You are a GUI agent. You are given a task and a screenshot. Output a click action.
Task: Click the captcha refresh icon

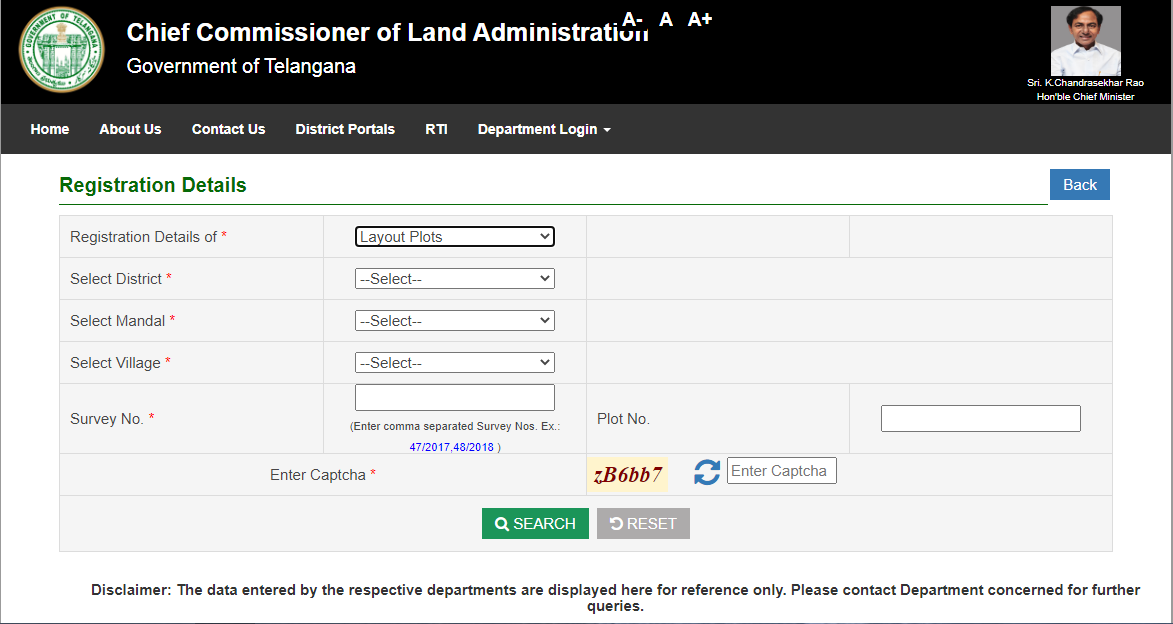[x=707, y=472]
